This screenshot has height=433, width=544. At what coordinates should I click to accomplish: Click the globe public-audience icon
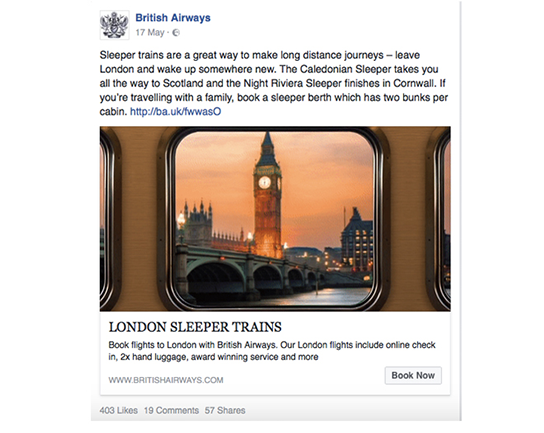click(176, 33)
